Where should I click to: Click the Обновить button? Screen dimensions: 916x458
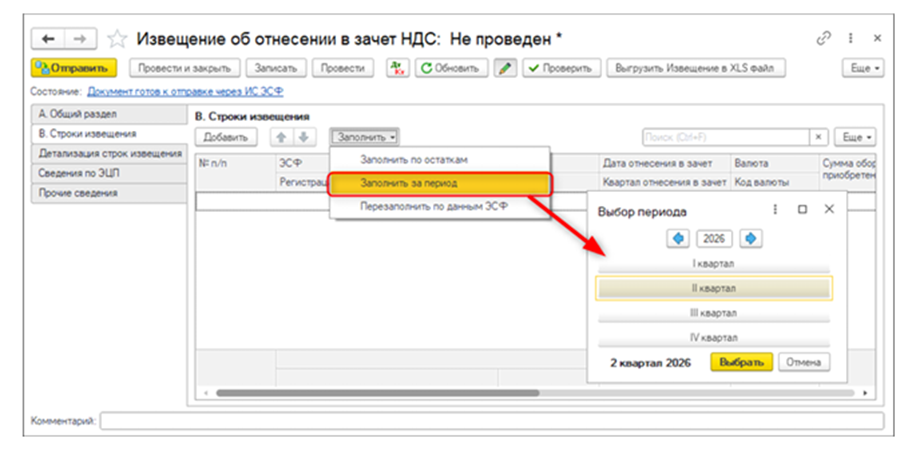click(x=452, y=68)
